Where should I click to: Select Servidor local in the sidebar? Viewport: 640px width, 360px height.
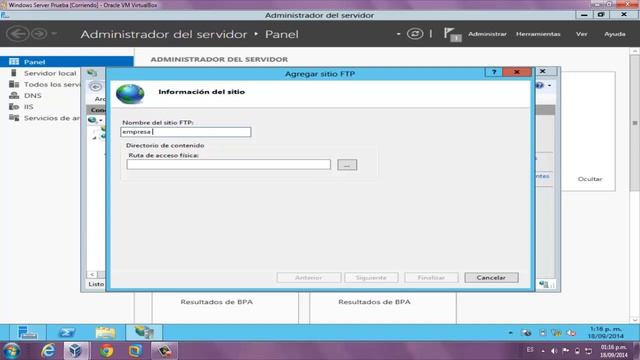(50, 73)
